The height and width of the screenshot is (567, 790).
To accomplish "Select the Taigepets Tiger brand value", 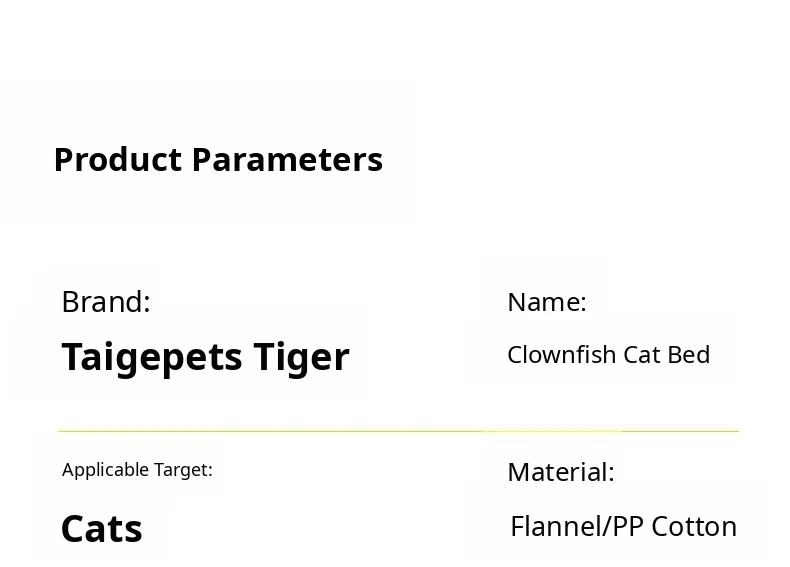I will tap(205, 357).
